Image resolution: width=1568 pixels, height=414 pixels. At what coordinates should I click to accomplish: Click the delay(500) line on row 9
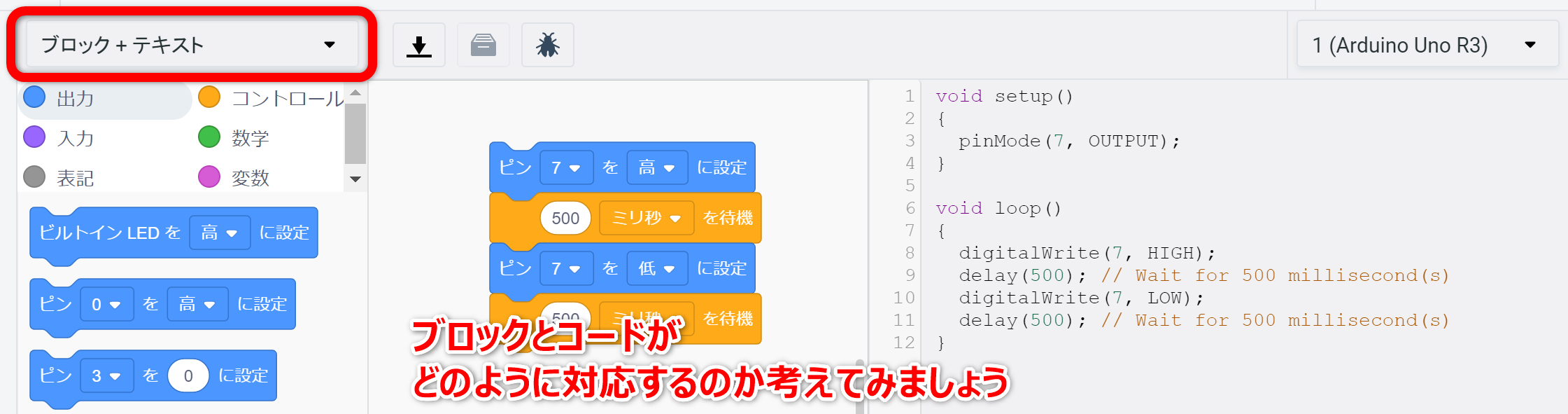click(x=1203, y=275)
